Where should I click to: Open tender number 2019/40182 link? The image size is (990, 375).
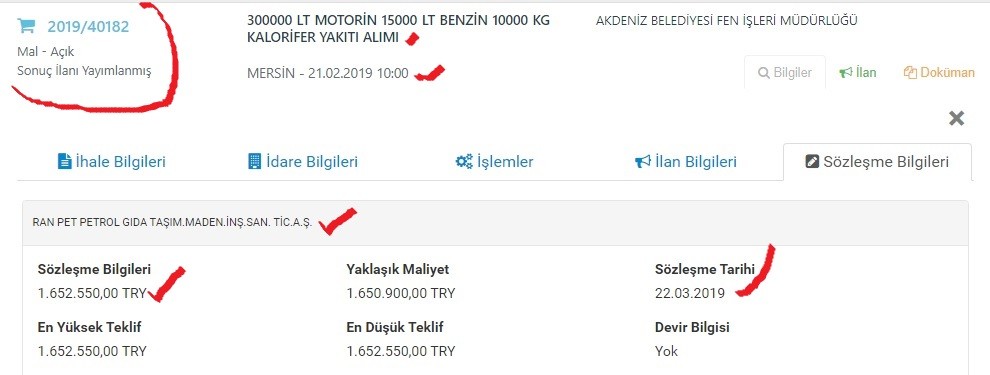88,27
